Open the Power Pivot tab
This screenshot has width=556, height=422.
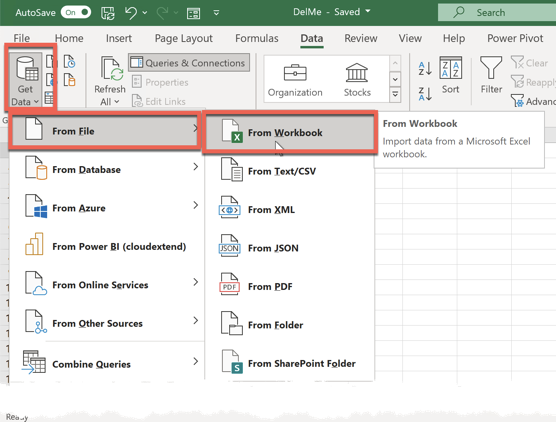515,38
